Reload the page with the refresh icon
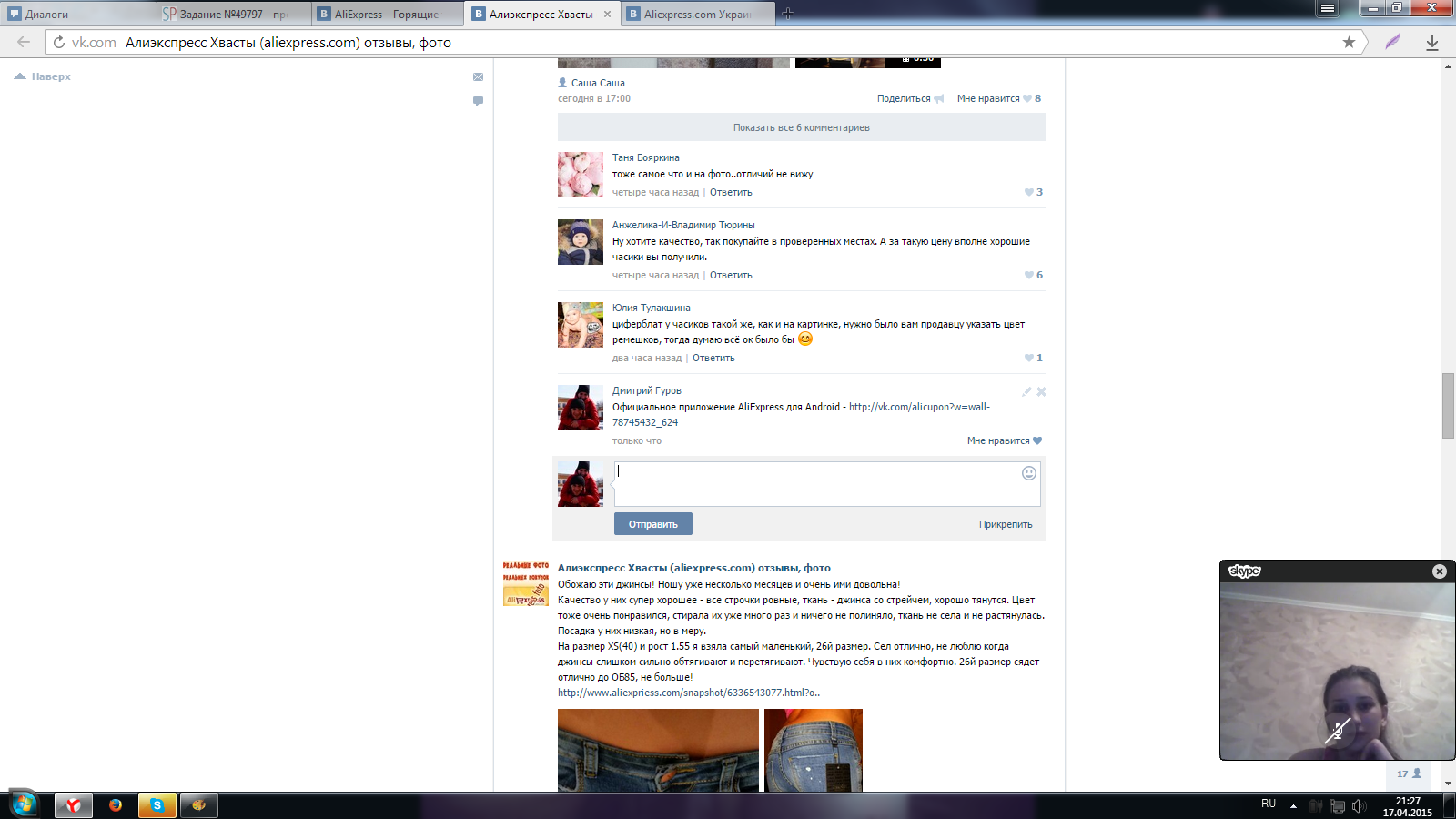 coord(59,42)
